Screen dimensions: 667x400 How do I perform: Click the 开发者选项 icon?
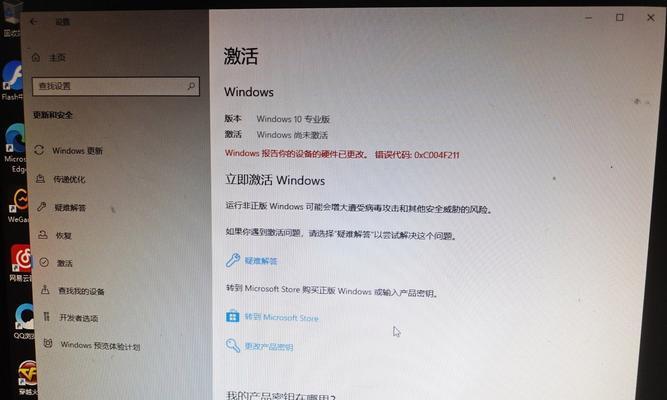46,317
